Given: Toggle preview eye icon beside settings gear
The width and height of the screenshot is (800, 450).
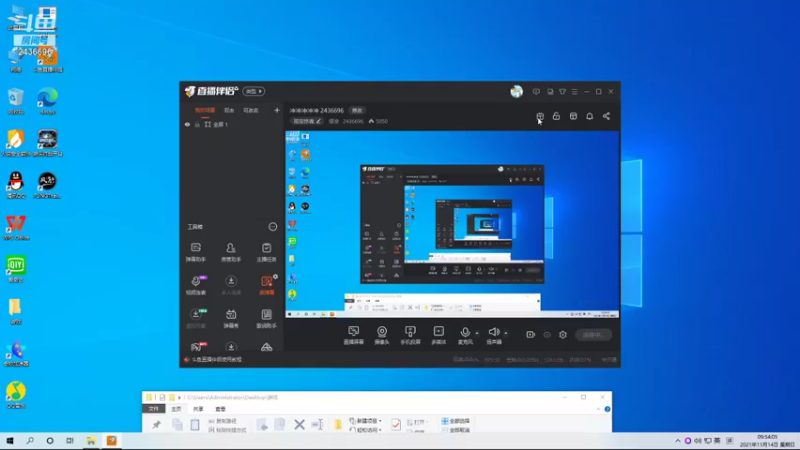Looking at the screenshot, I should 547,335.
